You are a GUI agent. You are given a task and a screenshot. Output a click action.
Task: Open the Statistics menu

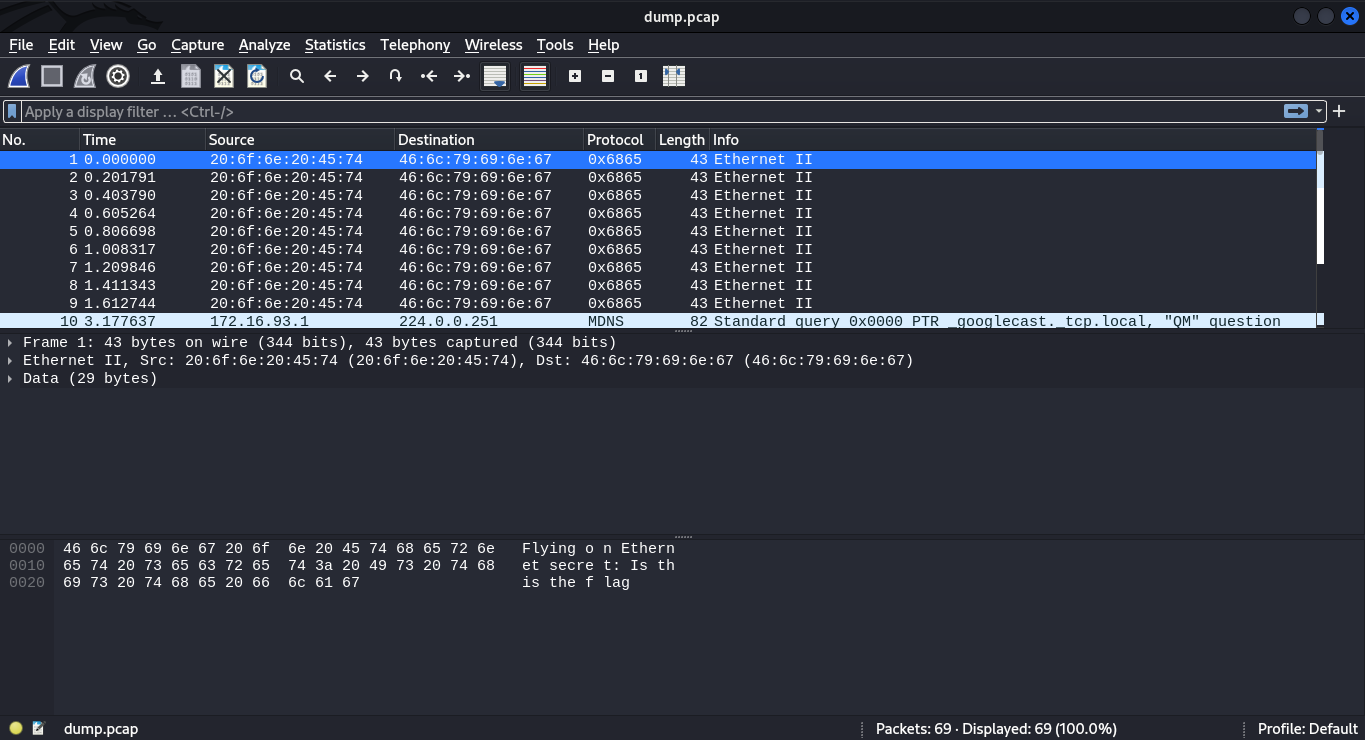click(x=335, y=45)
